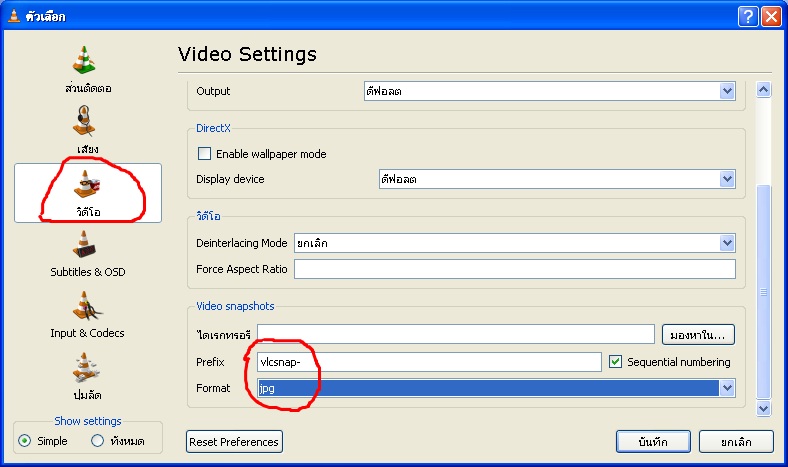Click the มองหาใน... browse button

tap(698, 335)
